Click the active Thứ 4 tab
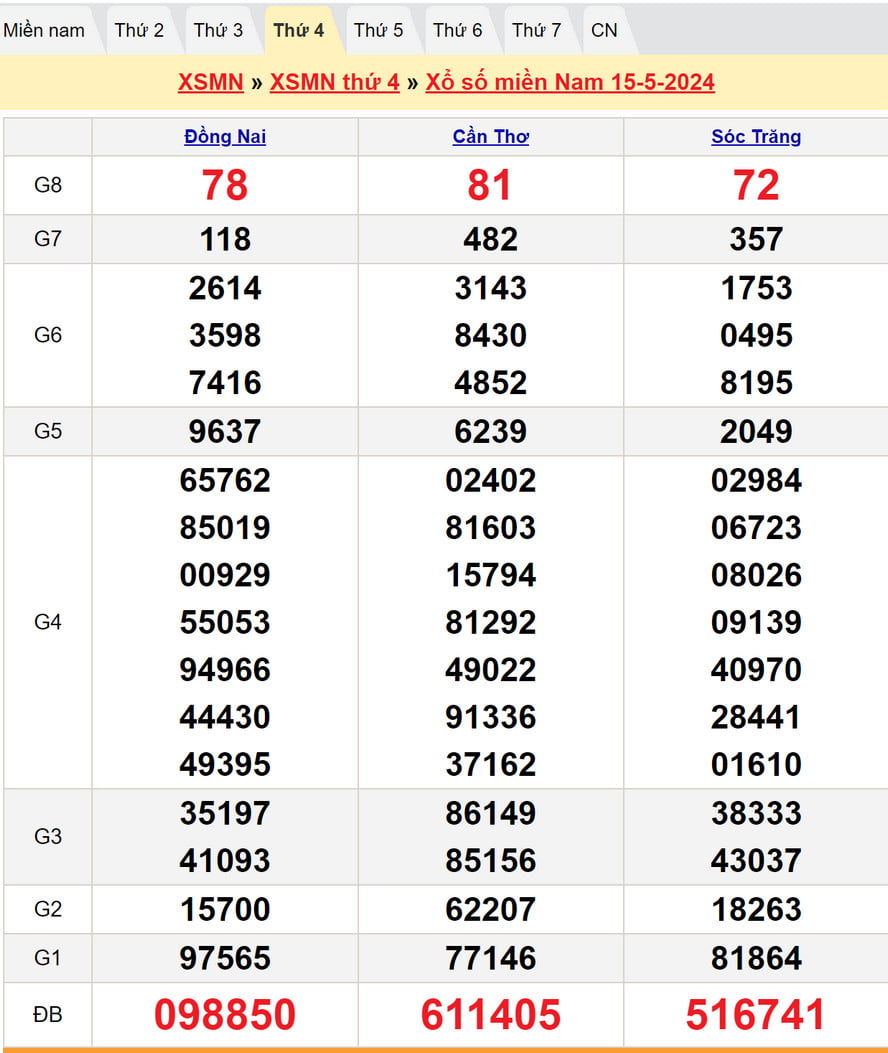Screen dimensions: 888x1053 299,30
